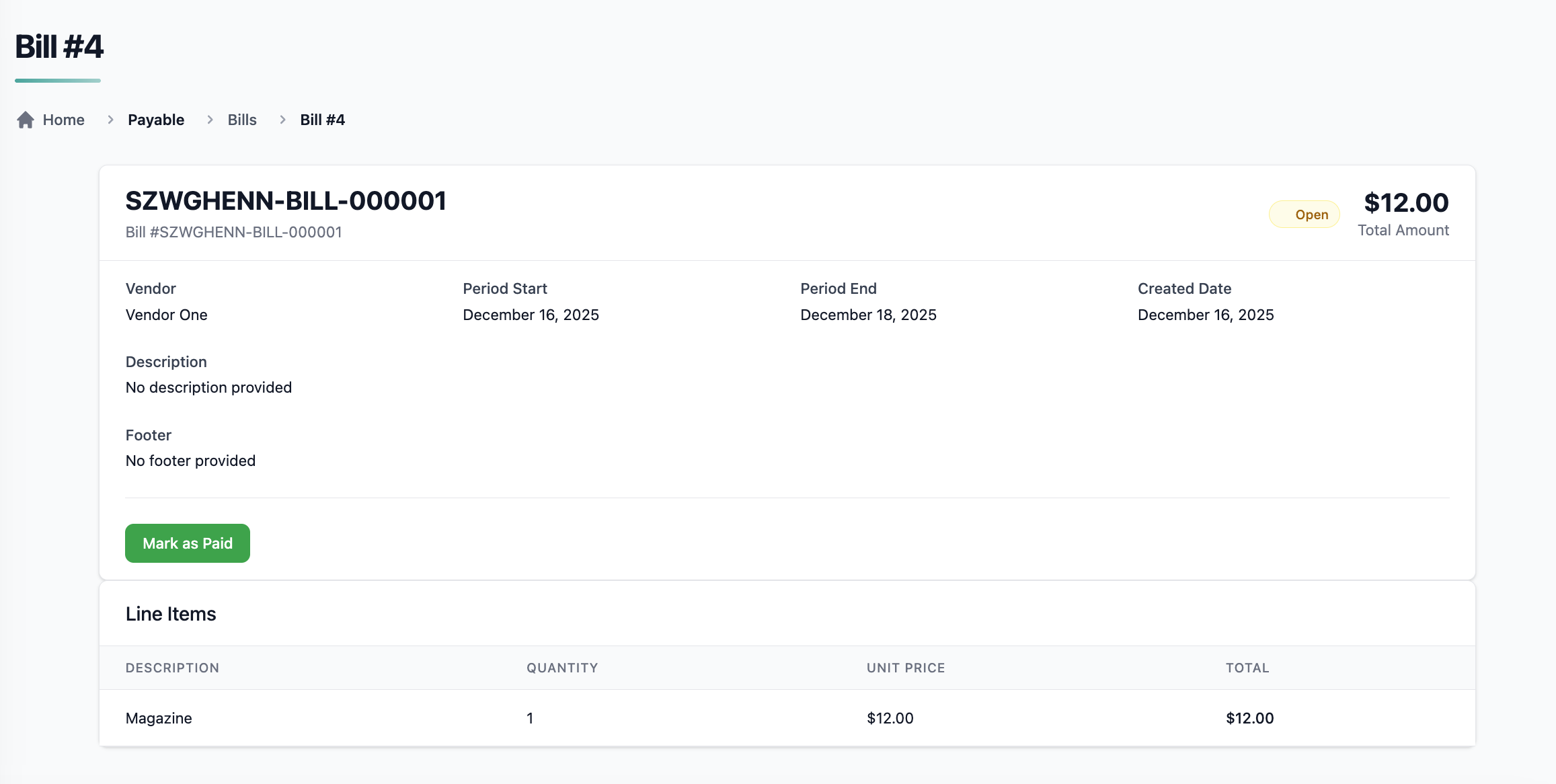Open the Home breadcrumb link
This screenshot has width=1556, height=784.
[63, 120]
